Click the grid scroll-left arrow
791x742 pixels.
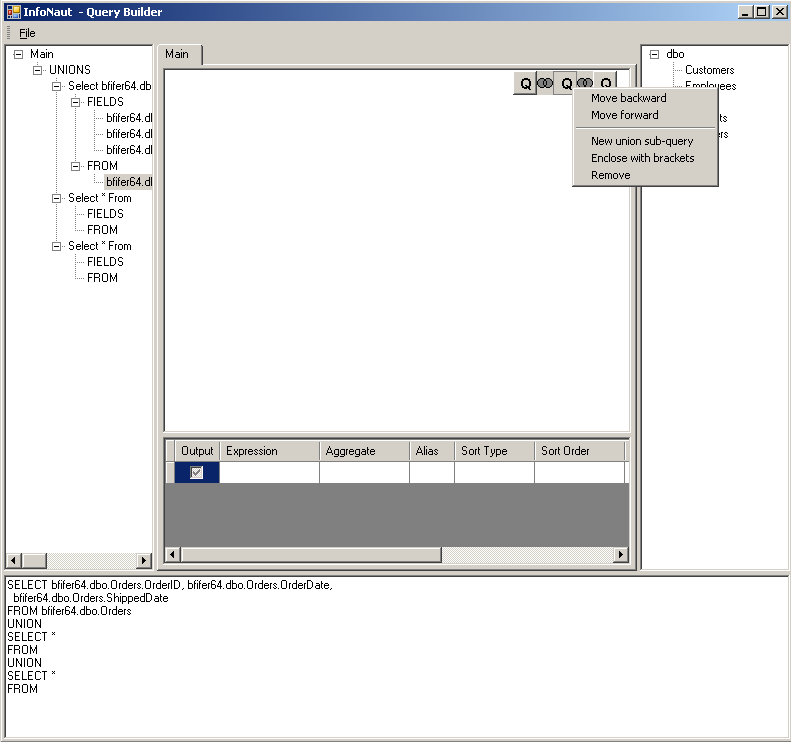pos(172,555)
